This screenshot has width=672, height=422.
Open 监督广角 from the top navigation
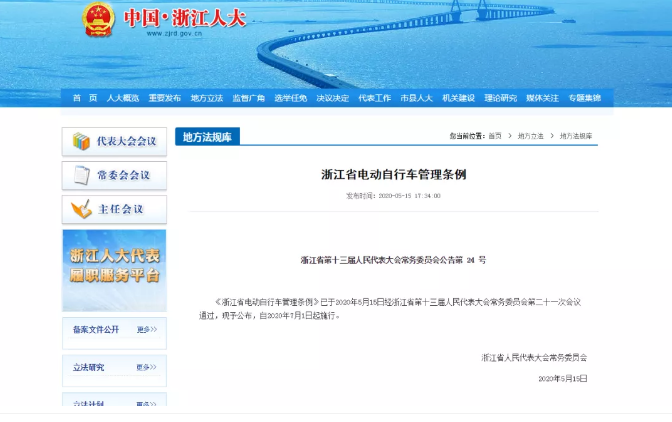tap(249, 98)
